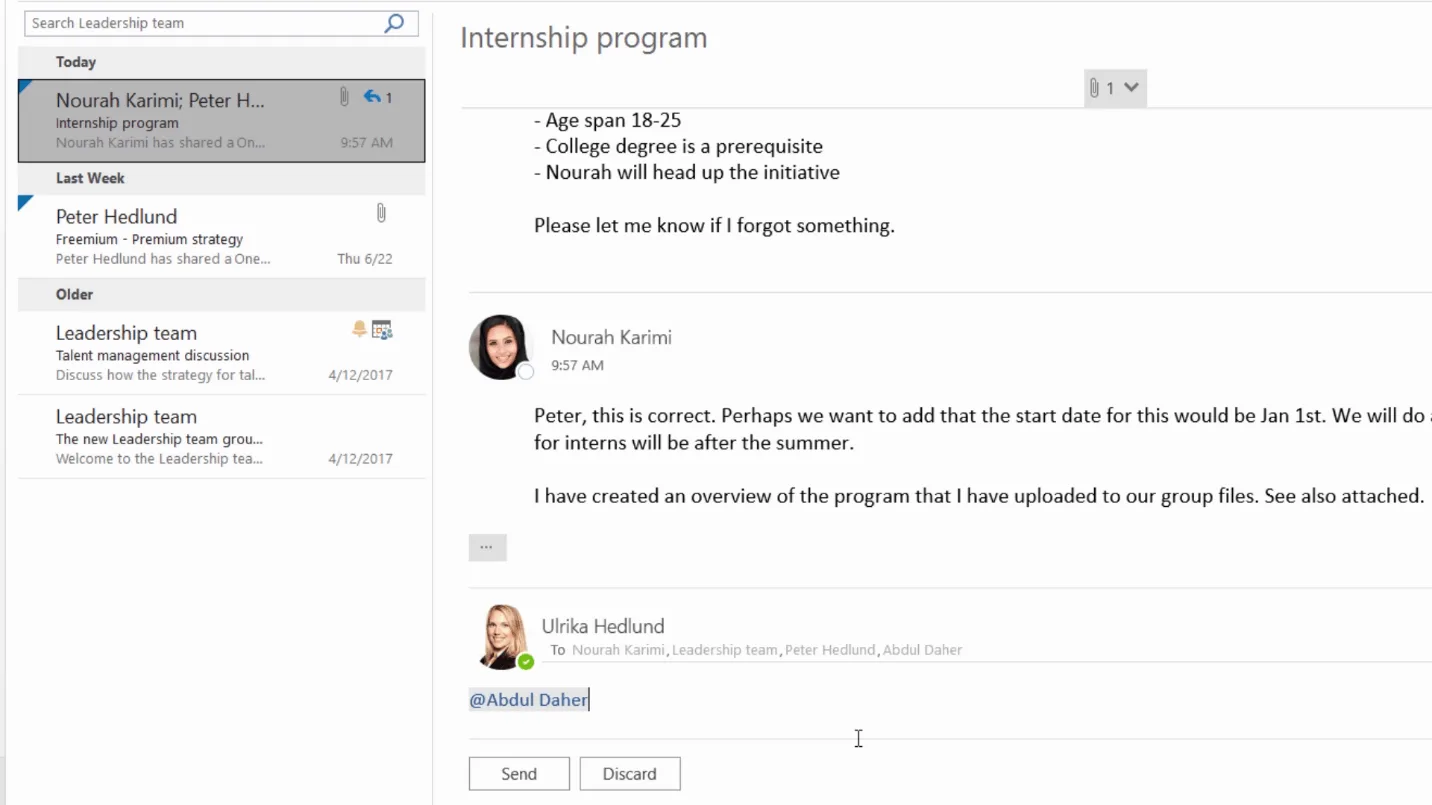Viewport: 1432px width, 805px height.
Task: Click the attachment paperclip icon in reading pane header
Action: coord(1094,88)
